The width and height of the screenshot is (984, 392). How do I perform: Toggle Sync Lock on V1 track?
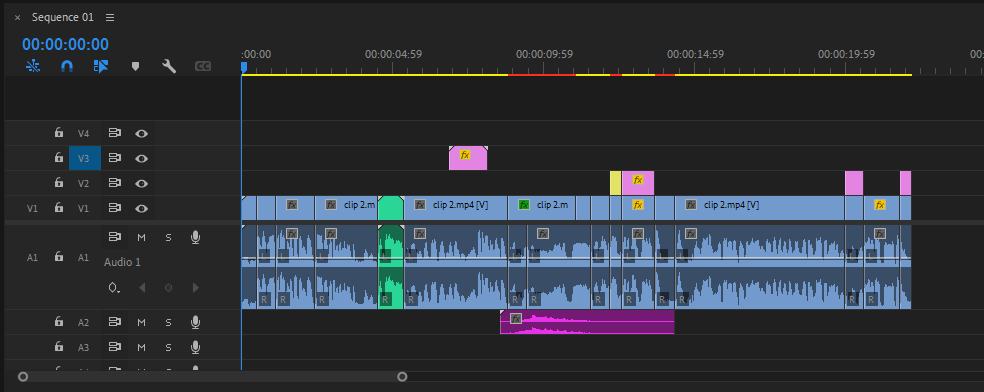click(114, 208)
